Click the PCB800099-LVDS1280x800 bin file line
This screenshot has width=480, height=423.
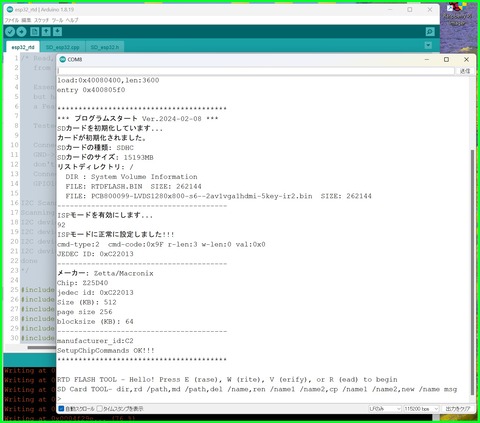[x=218, y=196]
